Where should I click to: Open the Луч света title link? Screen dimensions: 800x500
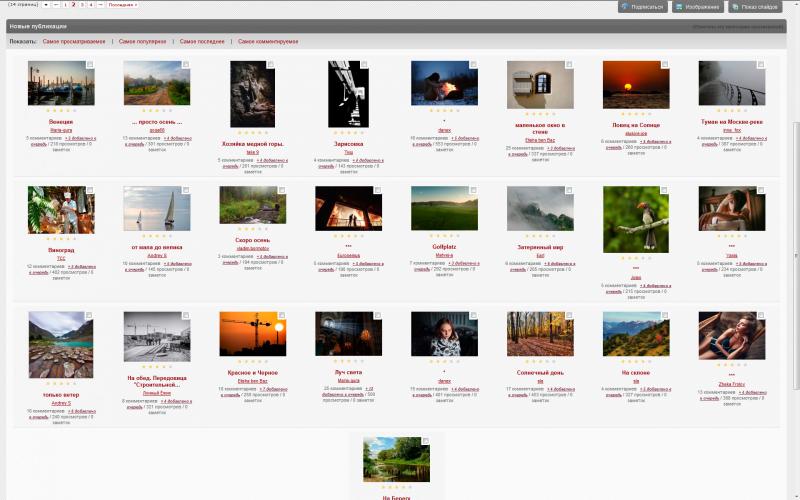tap(348, 372)
